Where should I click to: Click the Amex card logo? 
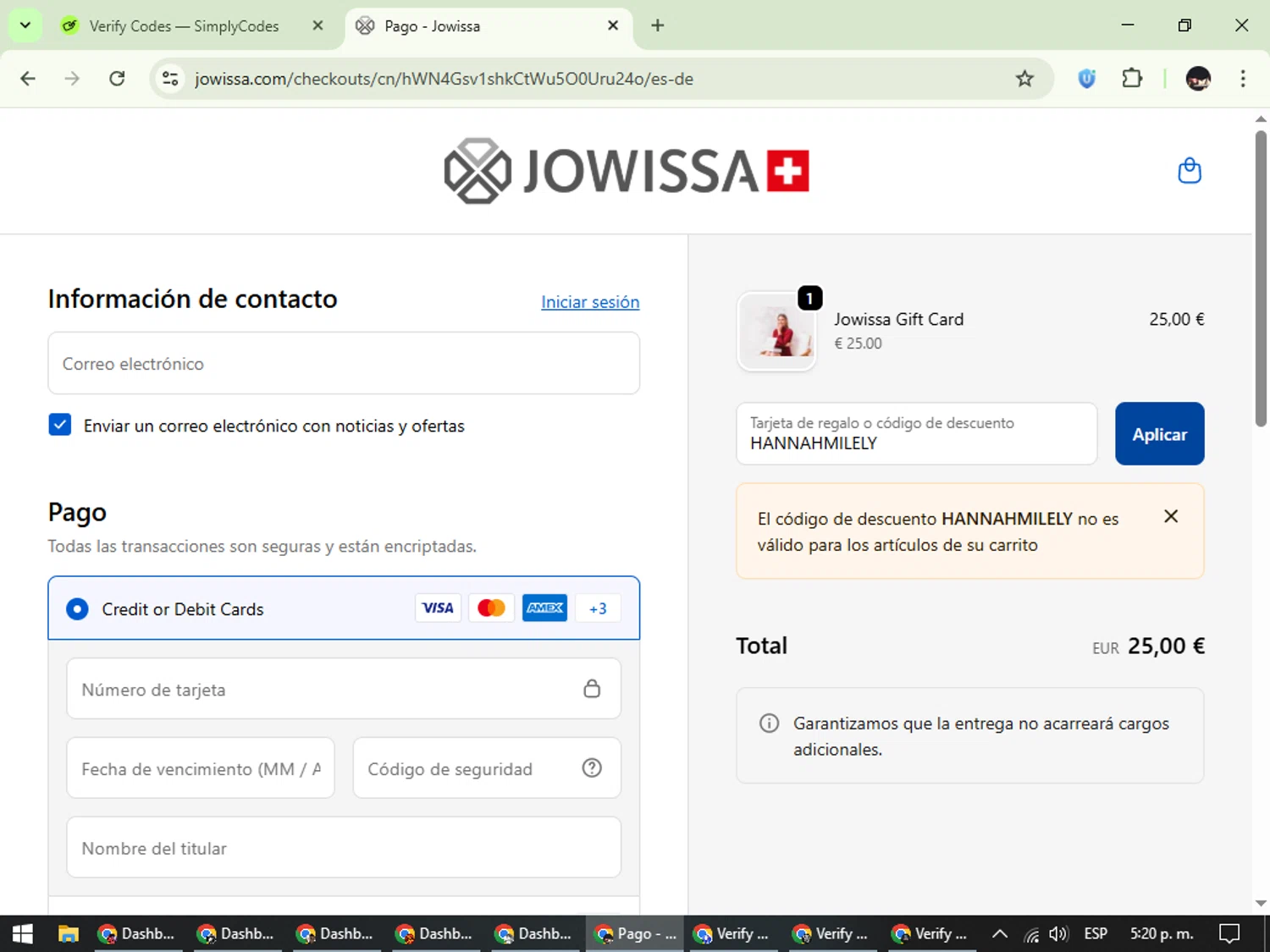(544, 608)
